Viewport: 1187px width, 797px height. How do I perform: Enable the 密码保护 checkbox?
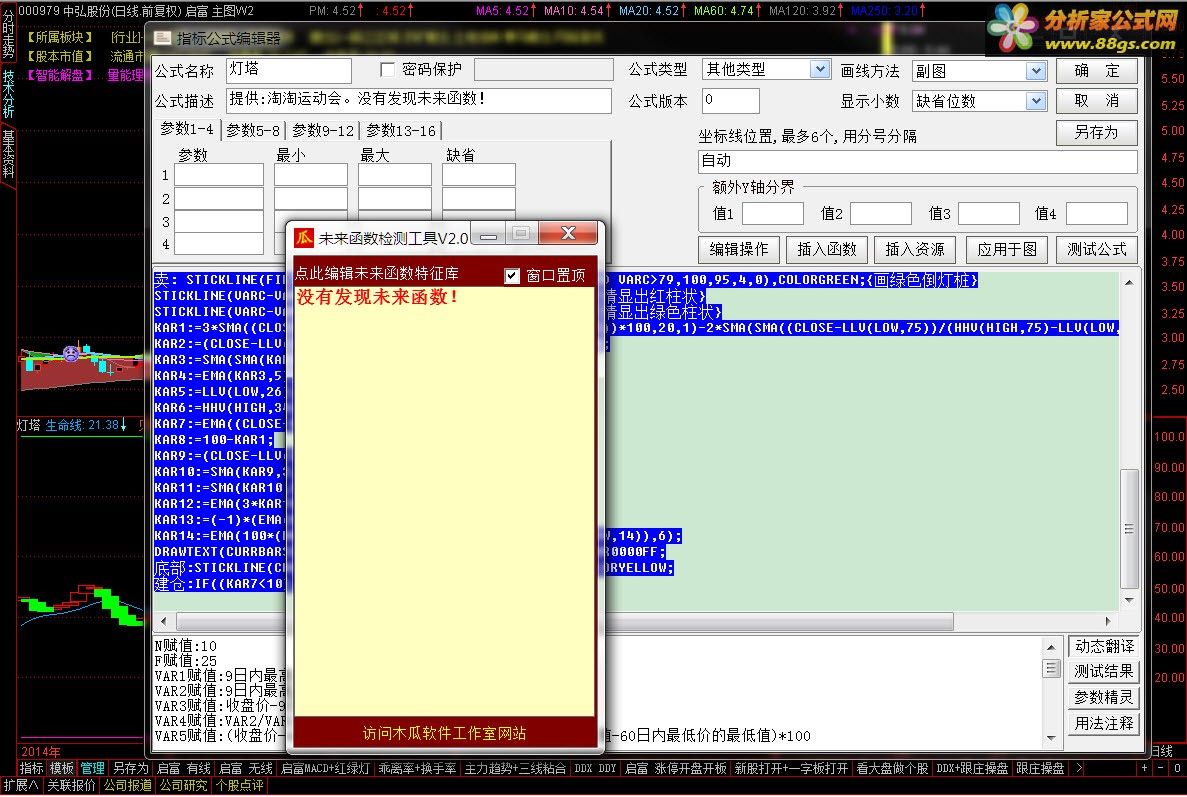[387, 70]
